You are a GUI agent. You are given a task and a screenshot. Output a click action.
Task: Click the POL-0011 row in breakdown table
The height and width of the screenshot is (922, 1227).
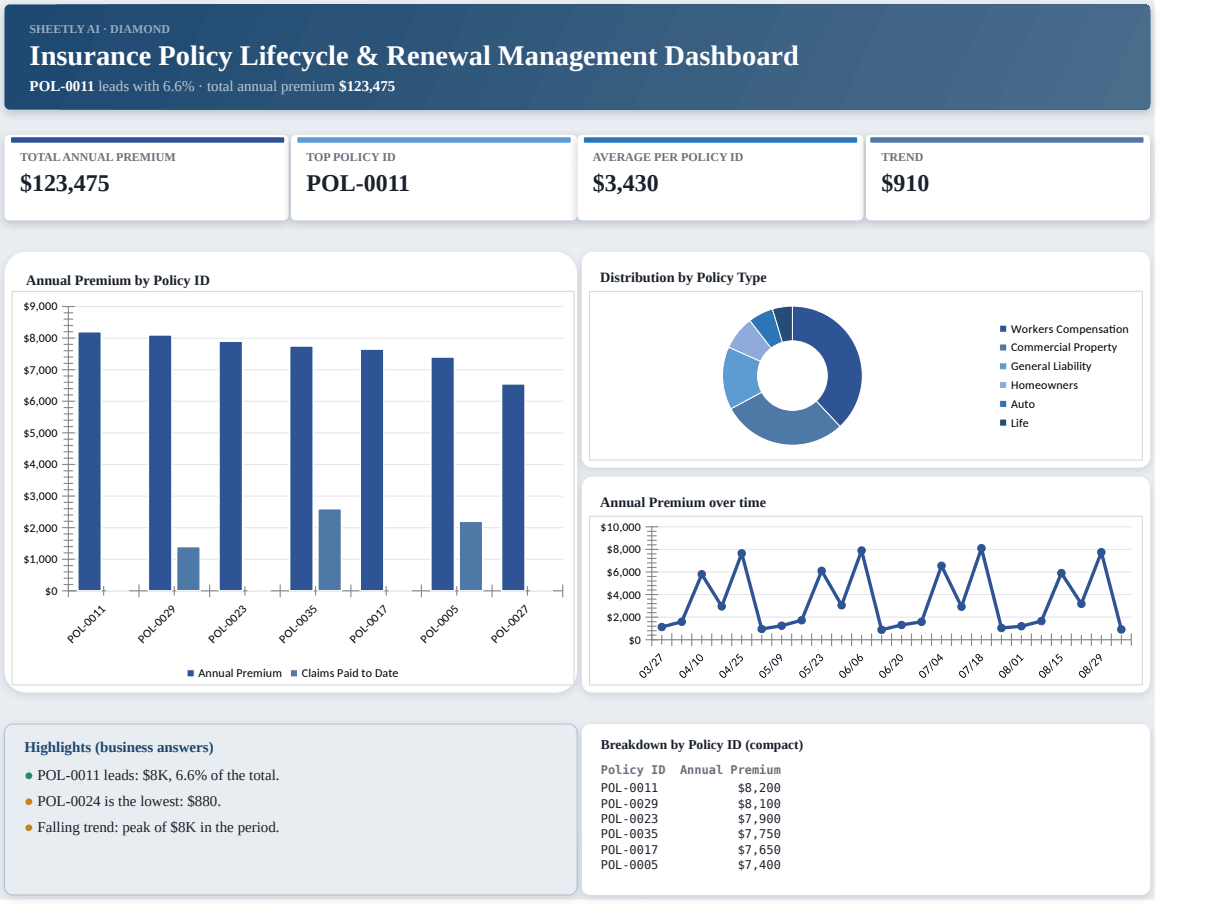pyautogui.click(x=690, y=788)
